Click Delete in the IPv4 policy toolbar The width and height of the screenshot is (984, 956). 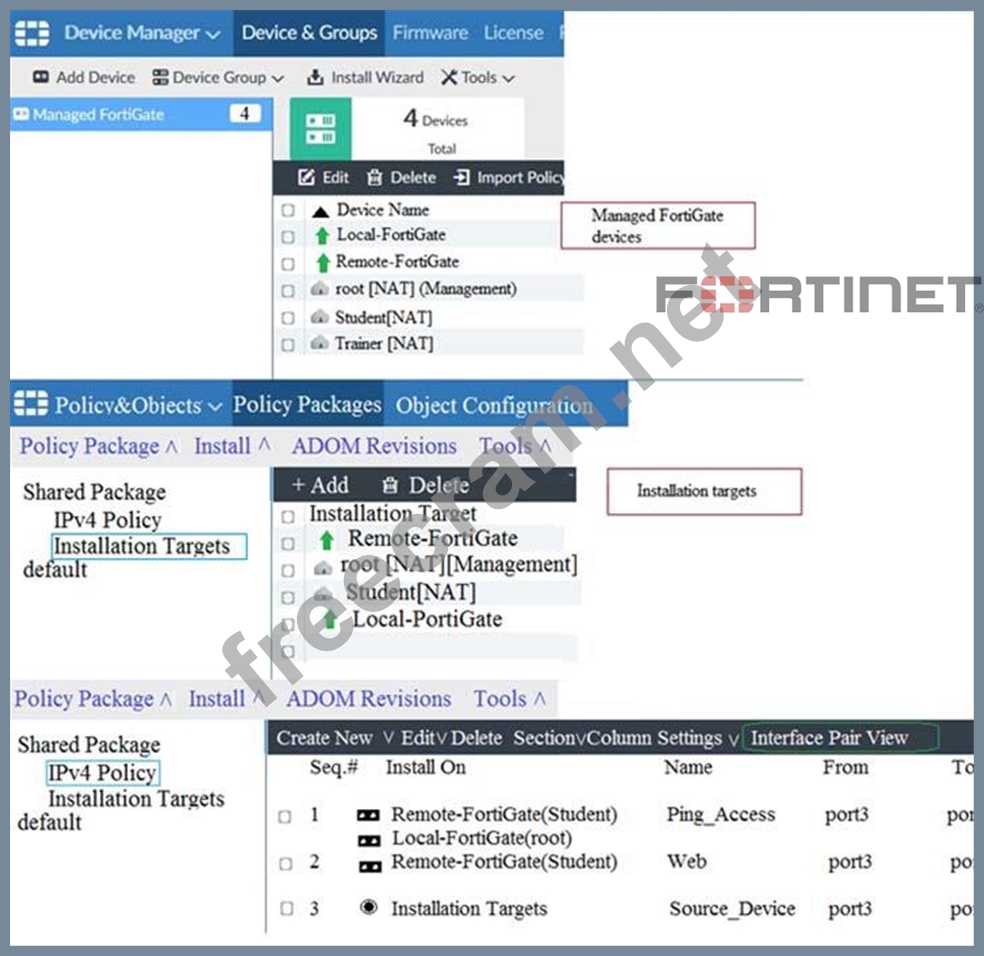coord(476,738)
